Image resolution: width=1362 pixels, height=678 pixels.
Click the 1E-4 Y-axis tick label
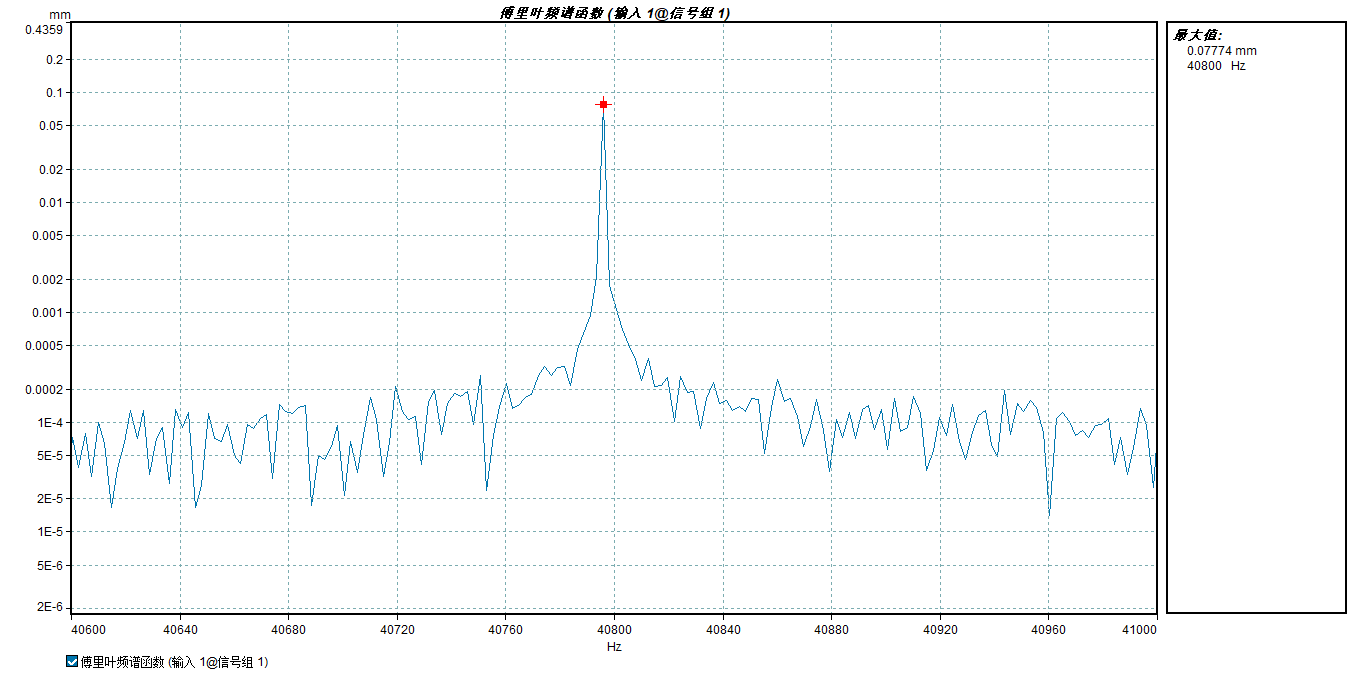pos(50,423)
